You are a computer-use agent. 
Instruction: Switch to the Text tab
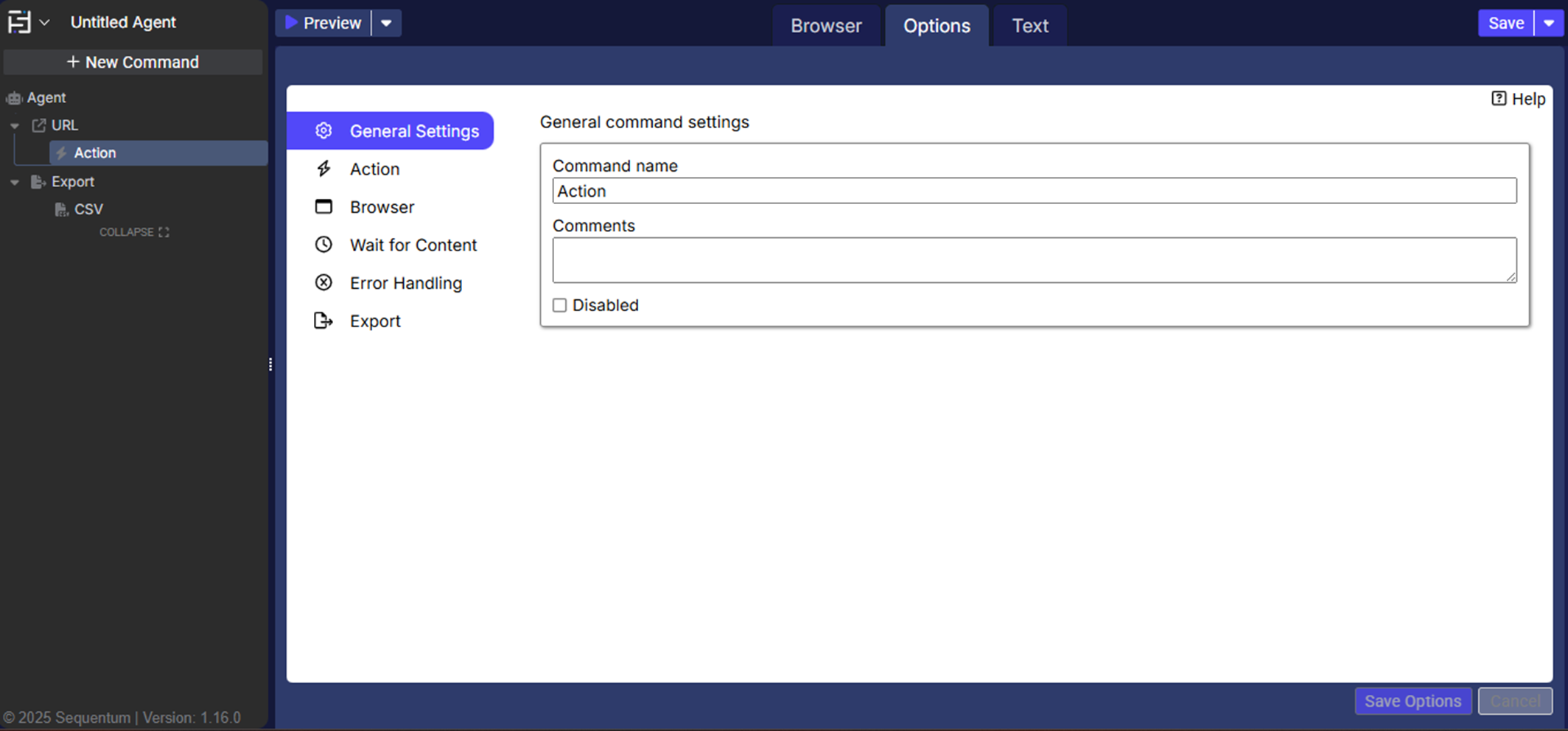[1029, 26]
